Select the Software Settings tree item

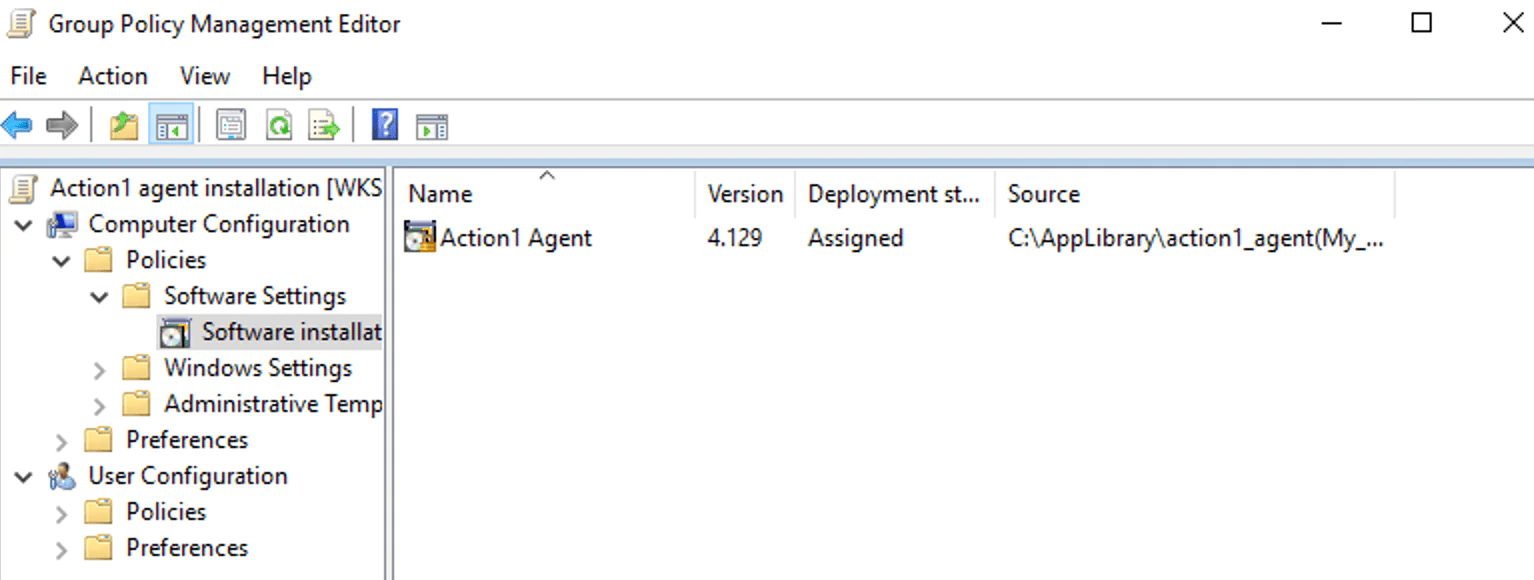255,296
